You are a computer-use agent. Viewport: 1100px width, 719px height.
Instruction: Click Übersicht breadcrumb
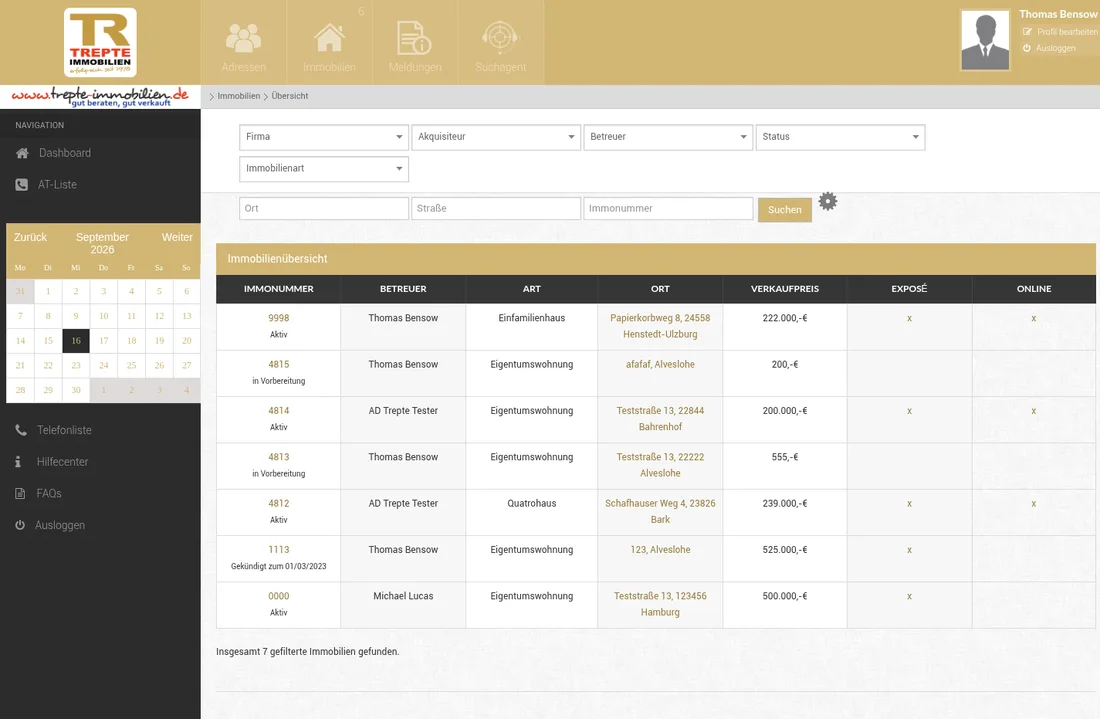pos(290,96)
